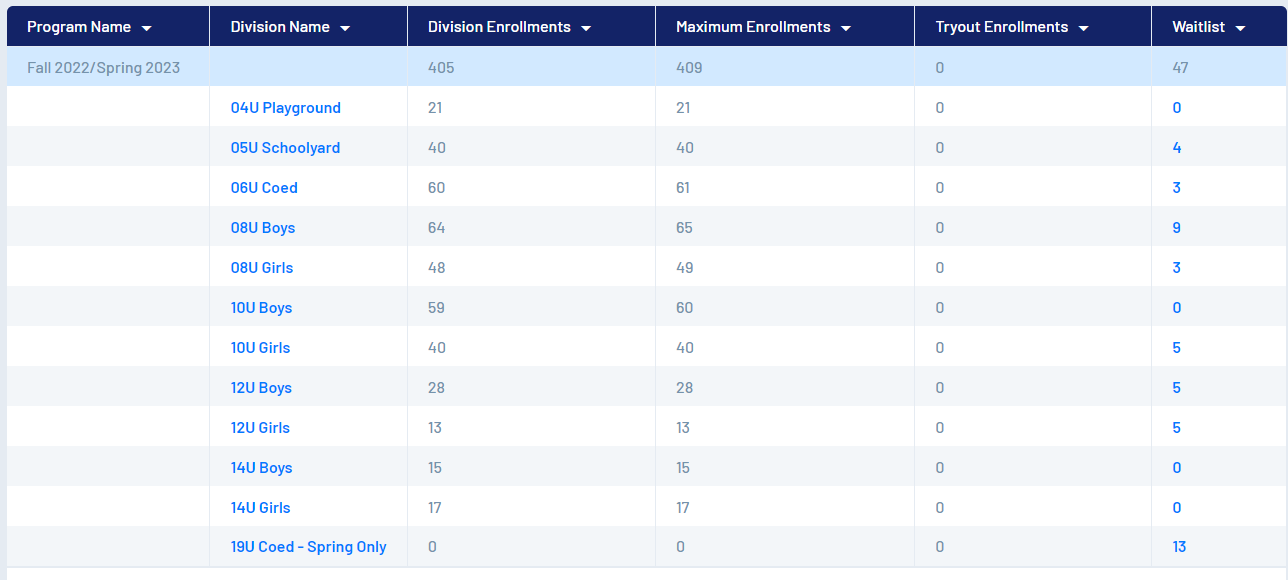Open 08U Boys division details
The width and height of the screenshot is (1288, 580).
pyautogui.click(x=263, y=228)
